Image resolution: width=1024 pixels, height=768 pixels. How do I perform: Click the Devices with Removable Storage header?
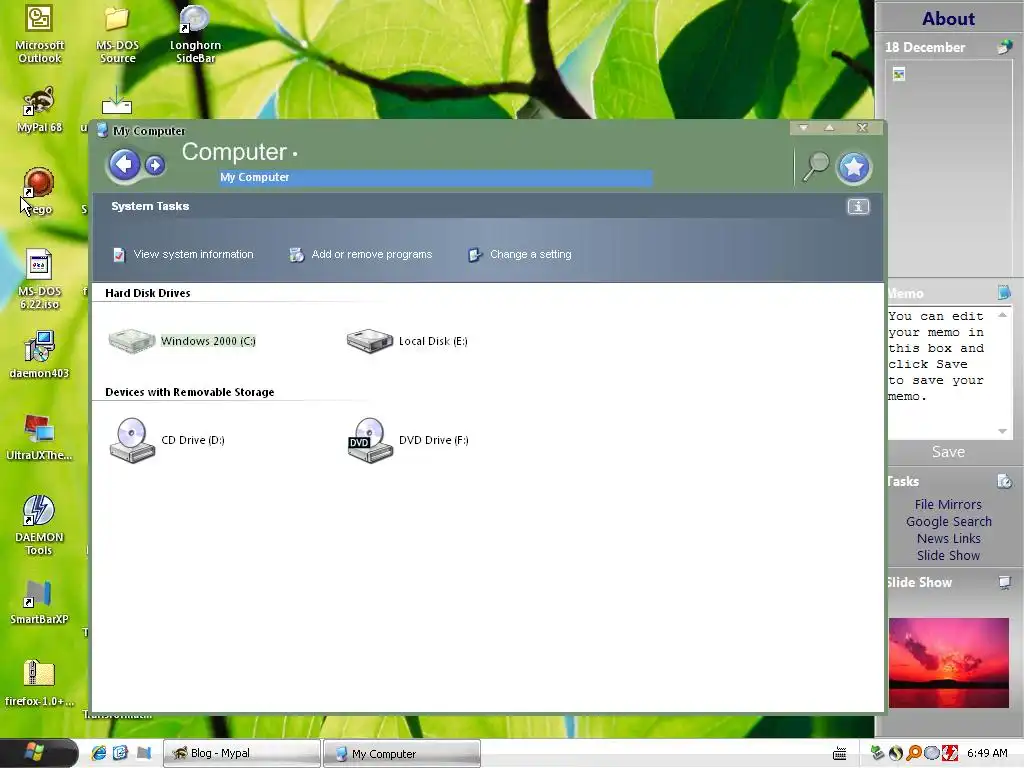pyautogui.click(x=189, y=392)
